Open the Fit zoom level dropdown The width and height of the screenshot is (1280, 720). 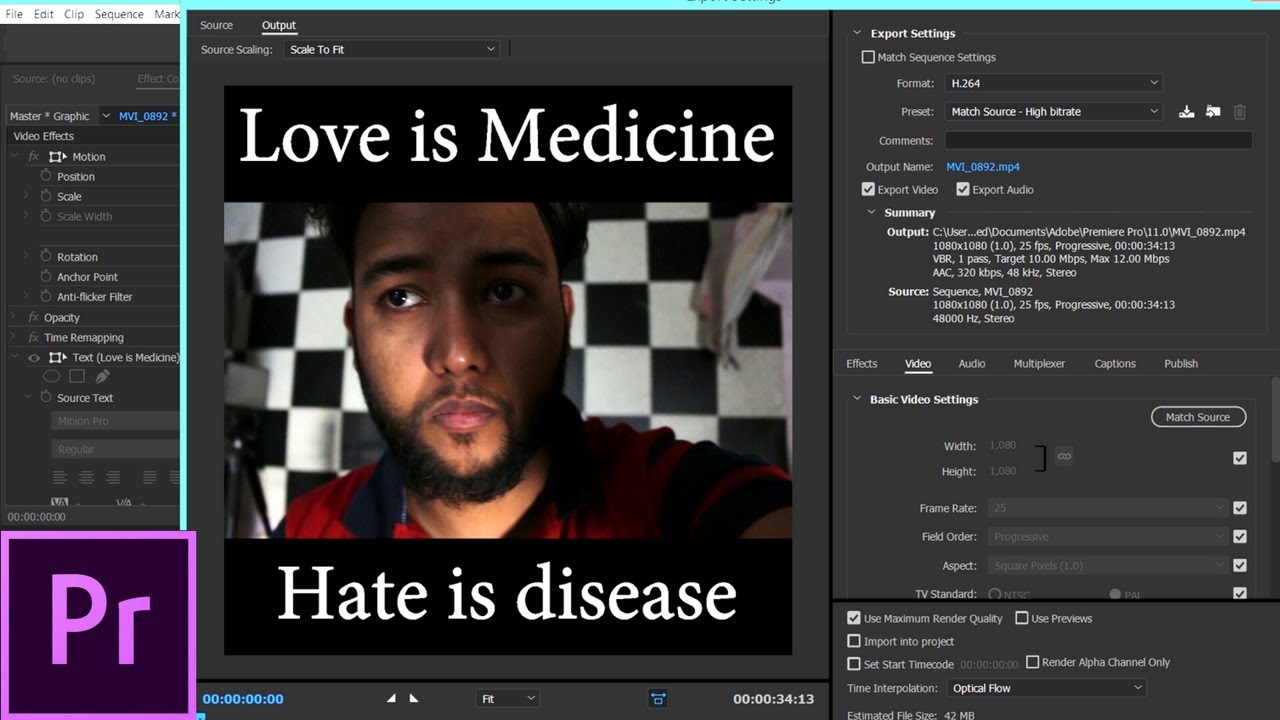tap(508, 699)
